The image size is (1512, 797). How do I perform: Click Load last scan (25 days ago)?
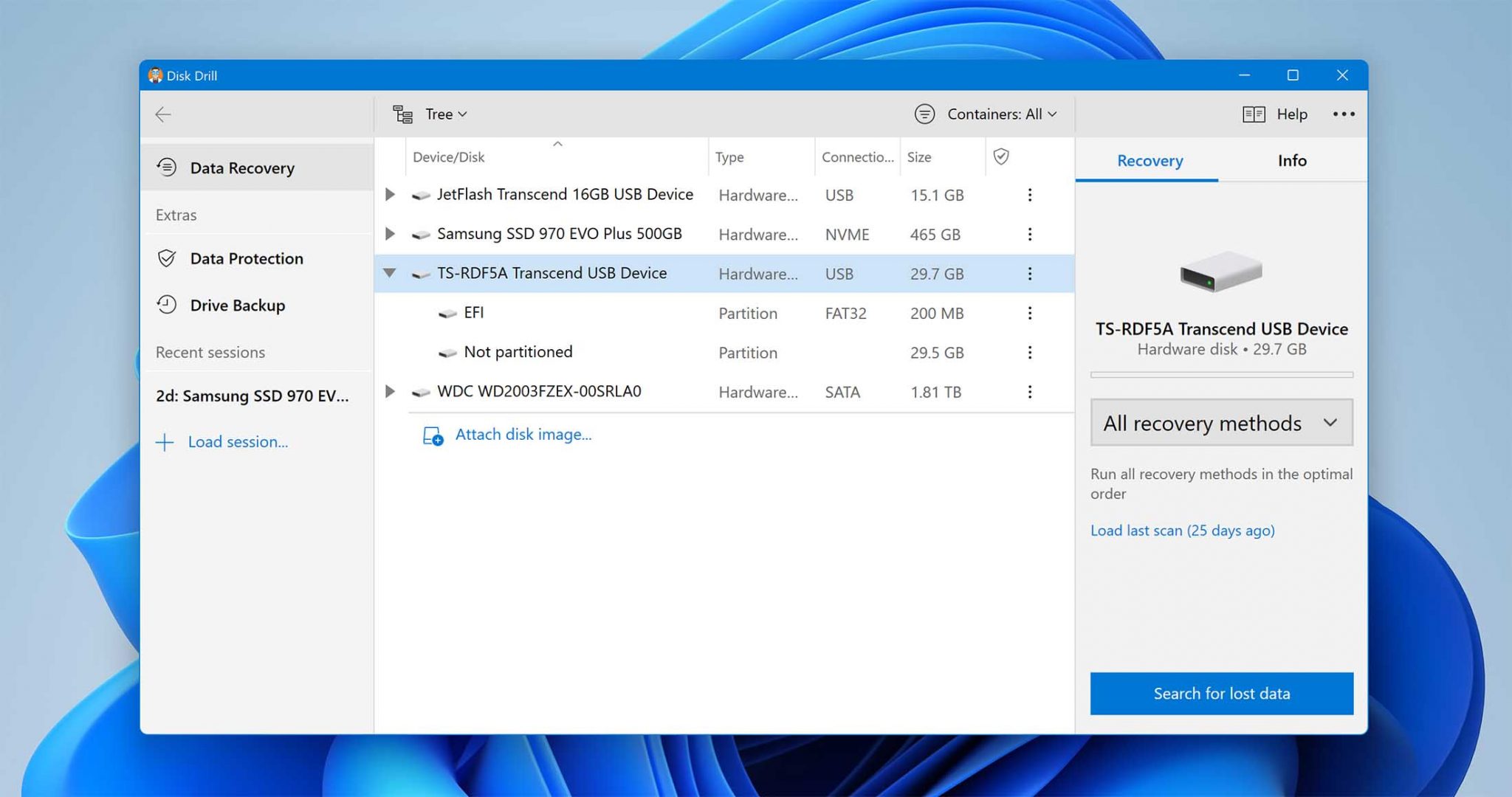tap(1182, 531)
